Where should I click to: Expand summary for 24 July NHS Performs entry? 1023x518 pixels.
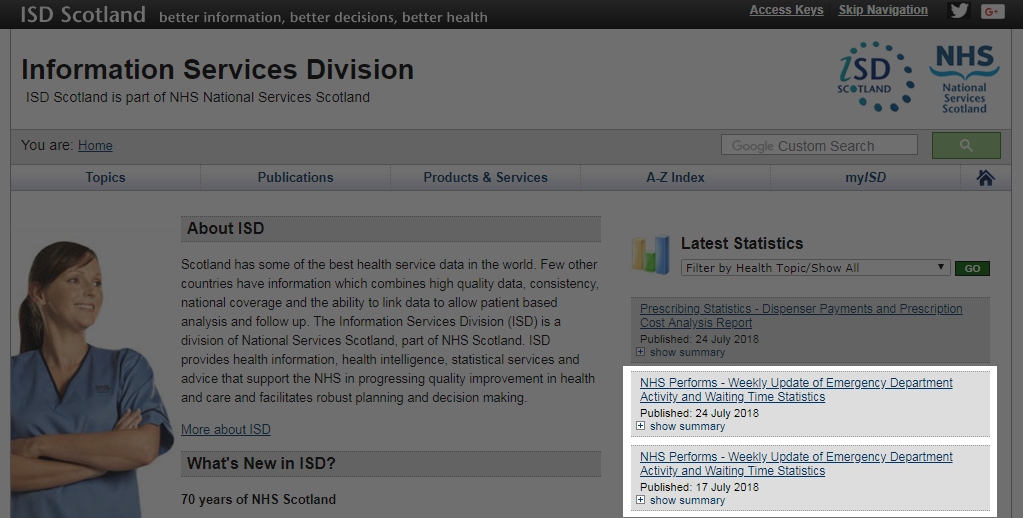coord(682,426)
